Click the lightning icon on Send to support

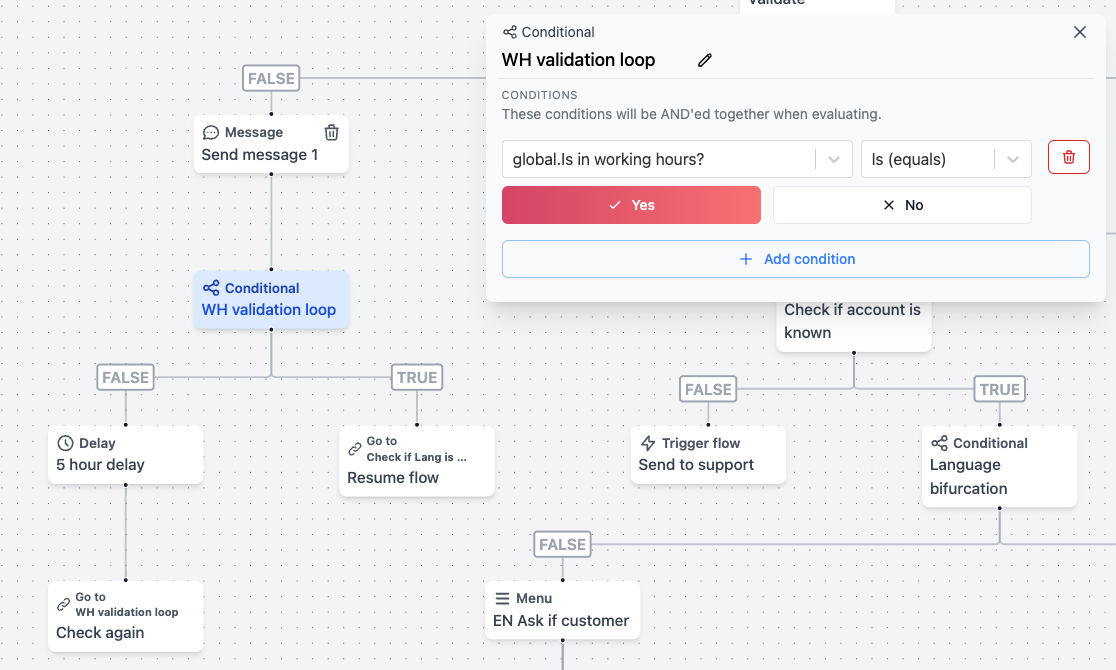coord(650,443)
